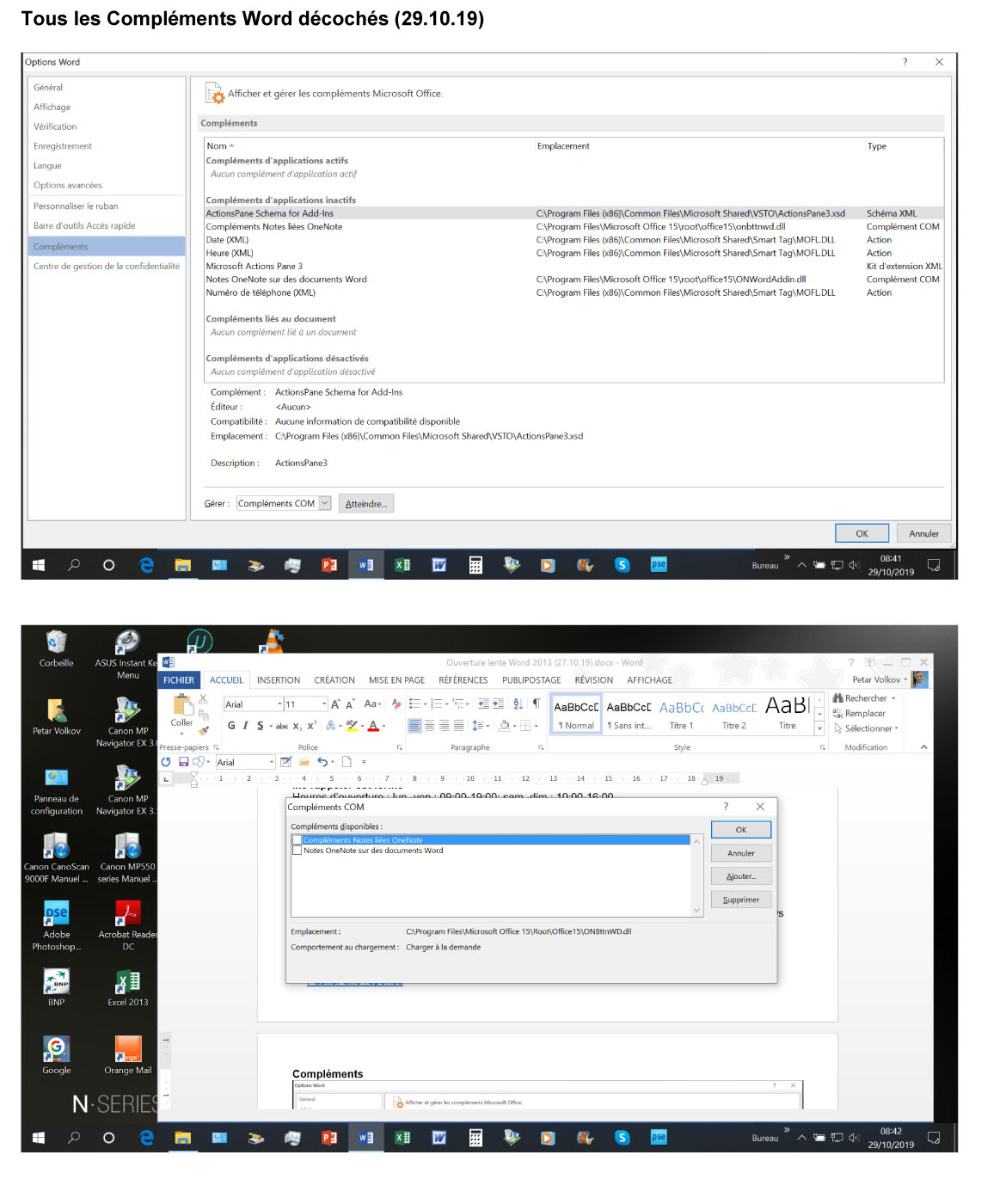Open the Google desktop shortcut

[57, 1054]
